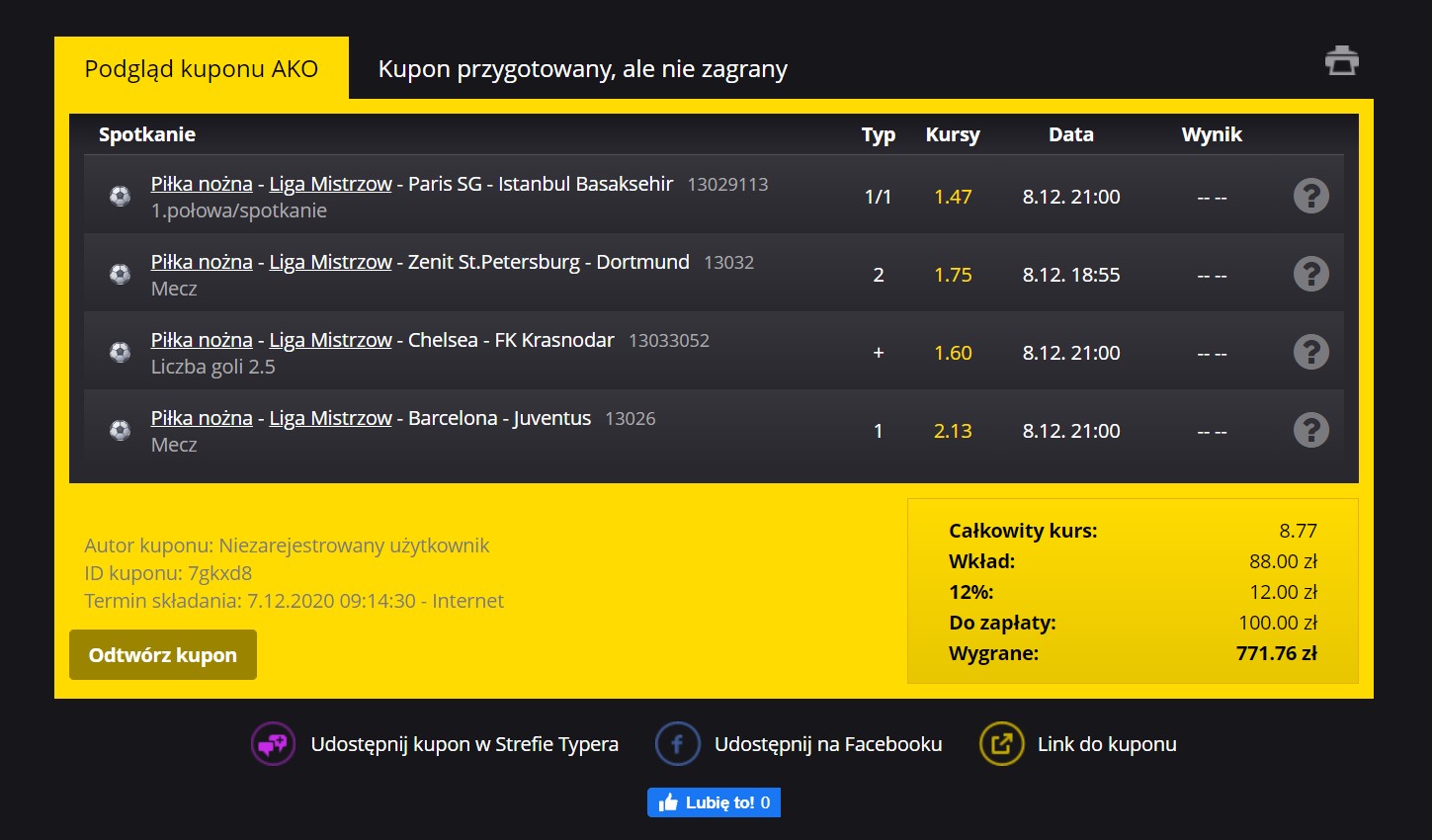The height and width of the screenshot is (840, 1432).
Task: Click event number 13029113
Action: (x=727, y=185)
